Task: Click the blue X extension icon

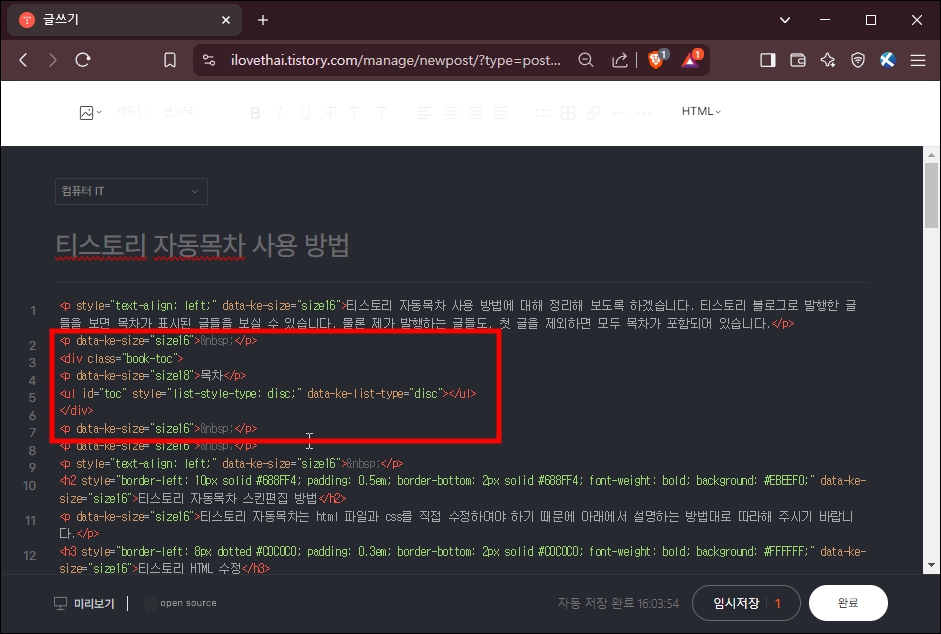Action: pyautogui.click(x=888, y=60)
